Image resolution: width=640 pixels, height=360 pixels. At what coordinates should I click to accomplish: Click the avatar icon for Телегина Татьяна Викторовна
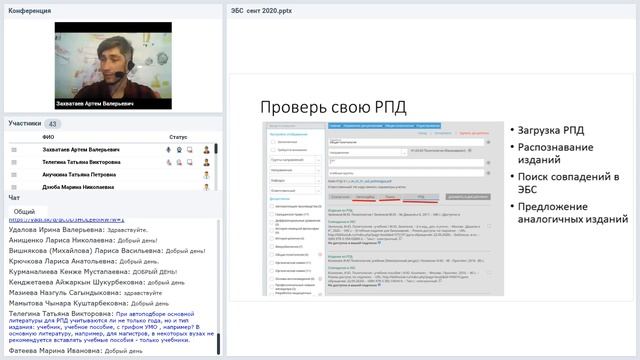[x=207, y=162]
